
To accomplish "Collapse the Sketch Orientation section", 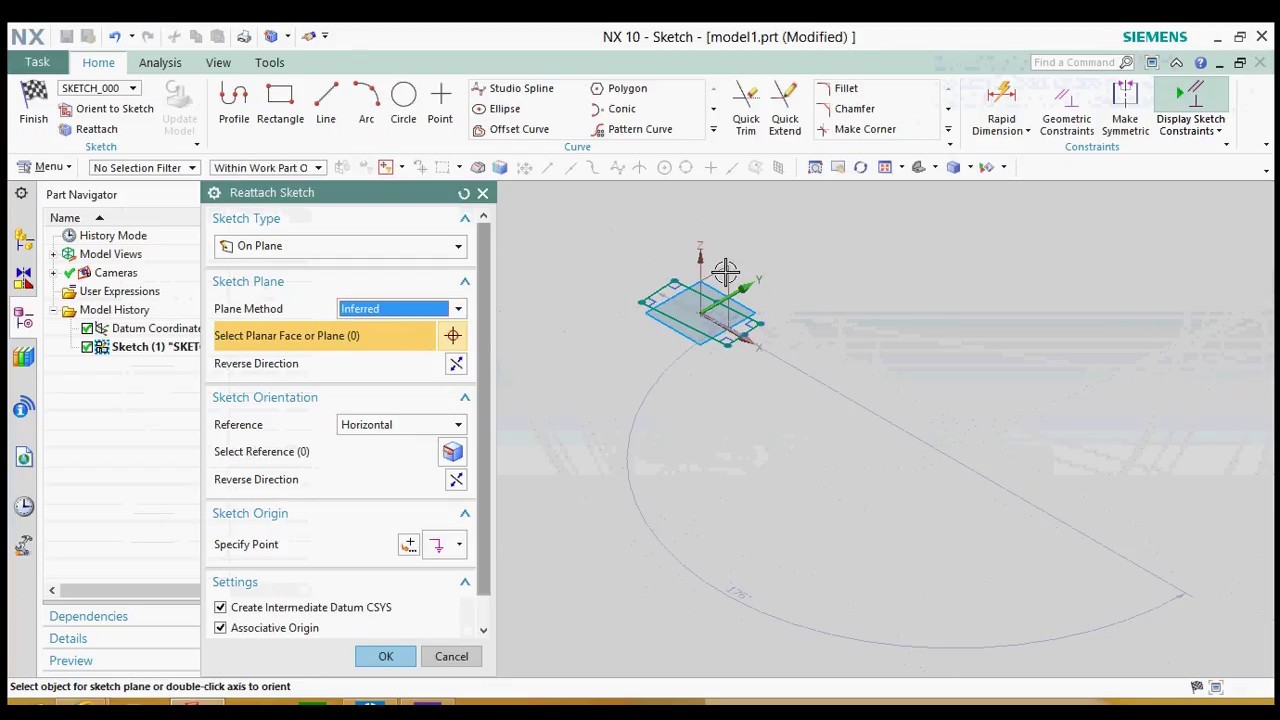I will [465, 398].
